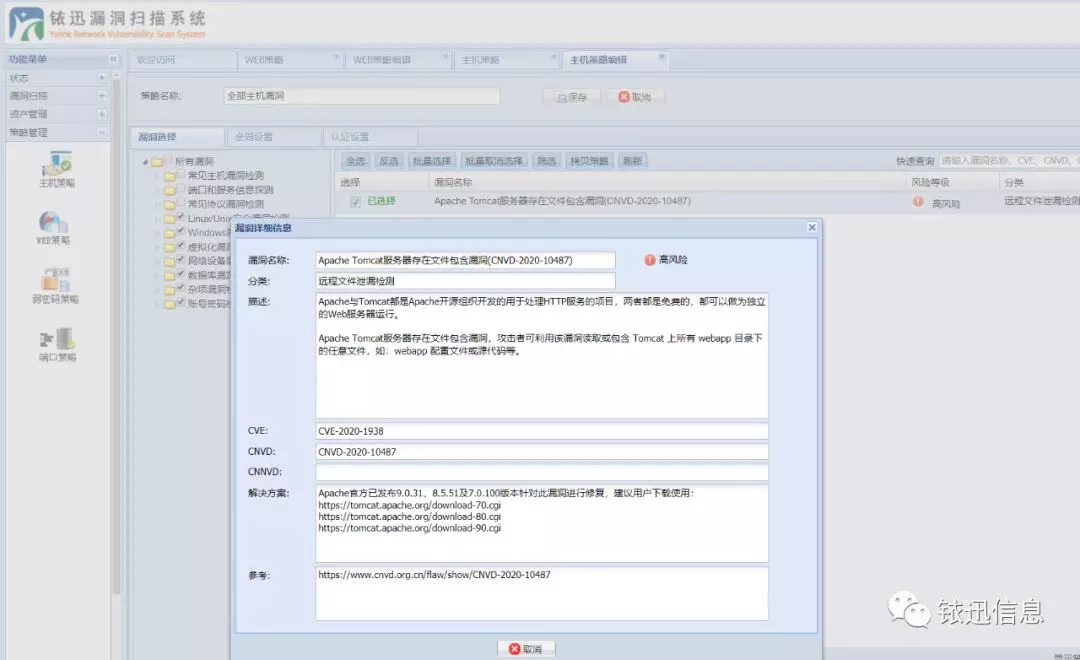The height and width of the screenshot is (660, 1080).
Task: Click the 保存 save button
Action: pyautogui.click(x=572, y=97)
